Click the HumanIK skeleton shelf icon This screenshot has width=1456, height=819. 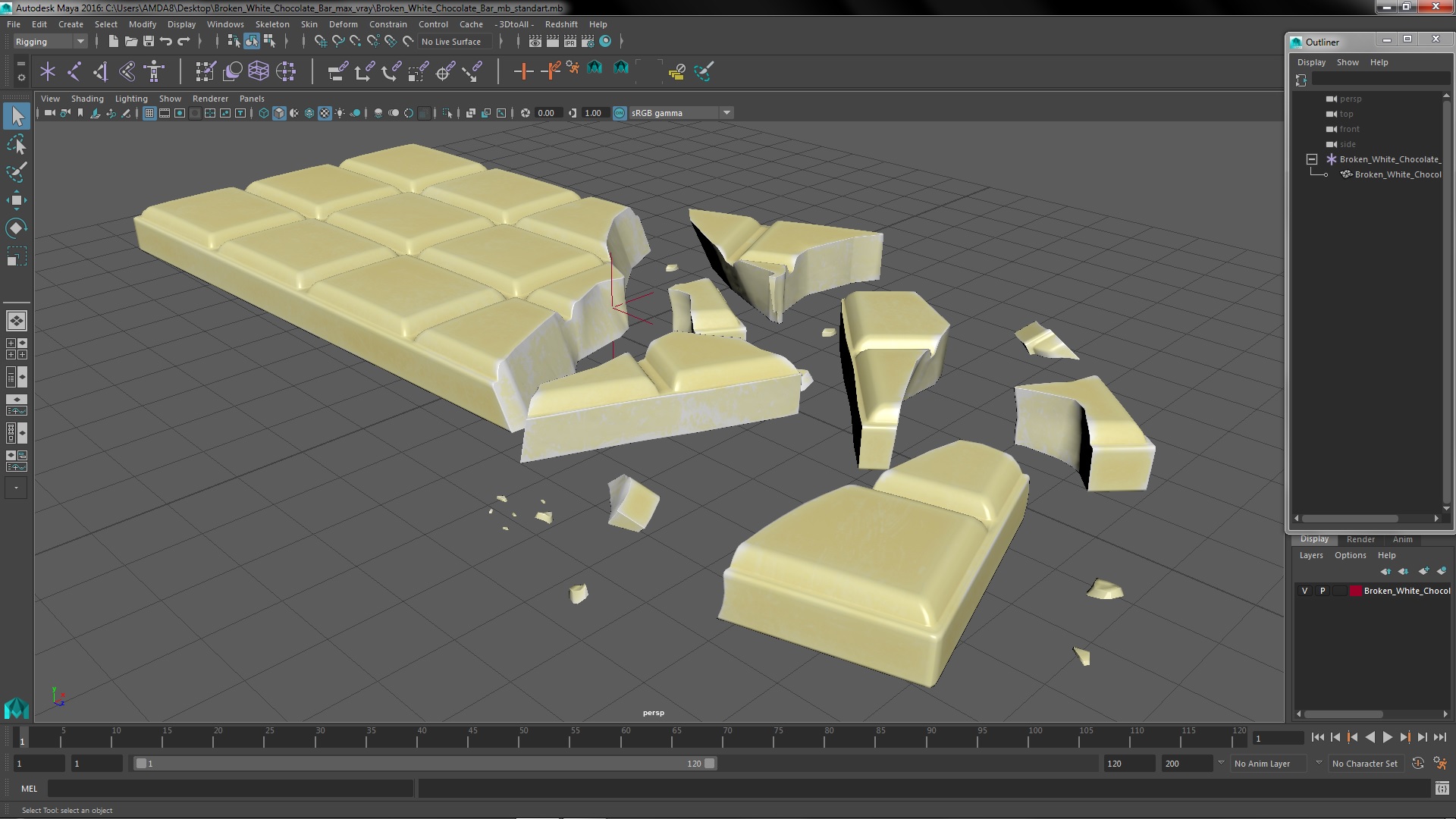click(x=154, y=72)
